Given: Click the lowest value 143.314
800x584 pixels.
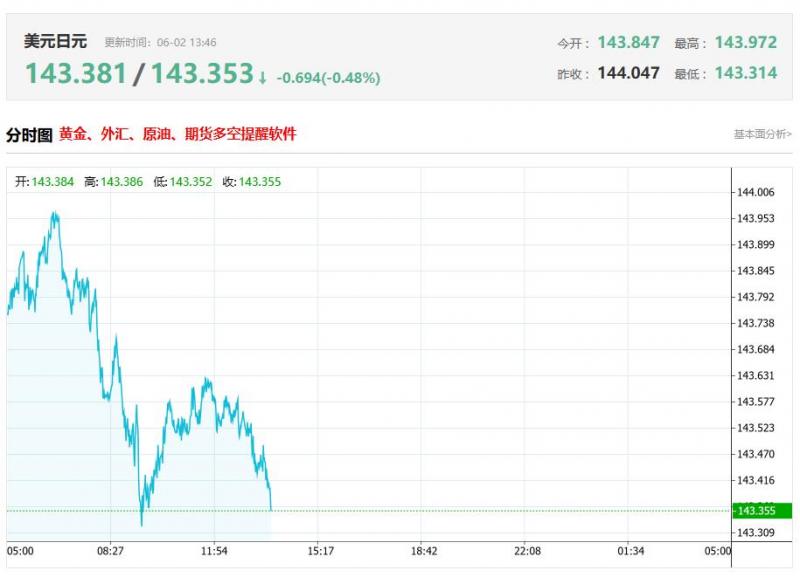Looking at the screenshot, I should click(745, 73).
